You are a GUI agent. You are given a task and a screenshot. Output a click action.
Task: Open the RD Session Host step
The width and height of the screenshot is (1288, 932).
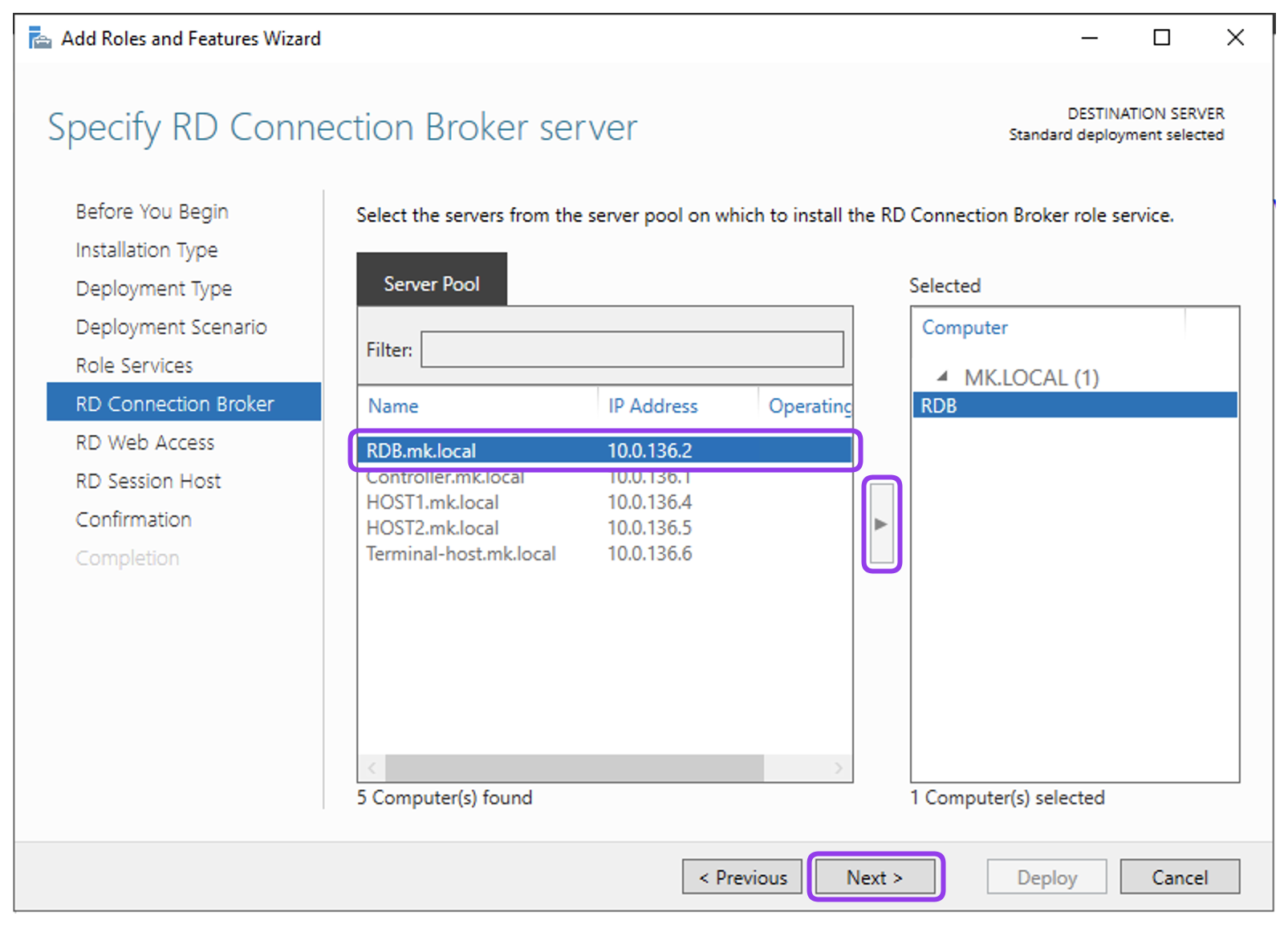coord(148,482)
